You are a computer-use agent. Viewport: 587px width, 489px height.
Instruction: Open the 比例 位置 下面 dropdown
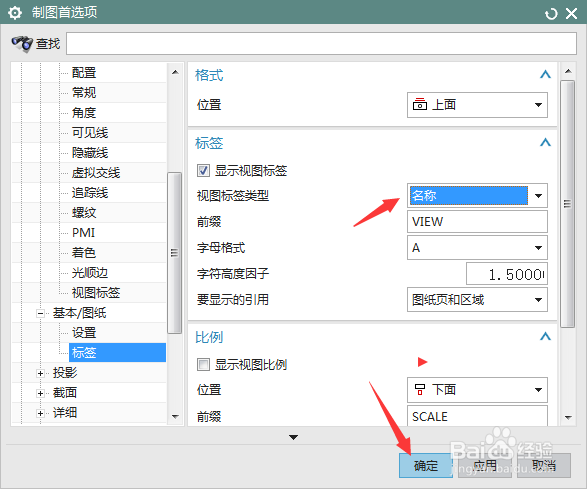point(477,390)
